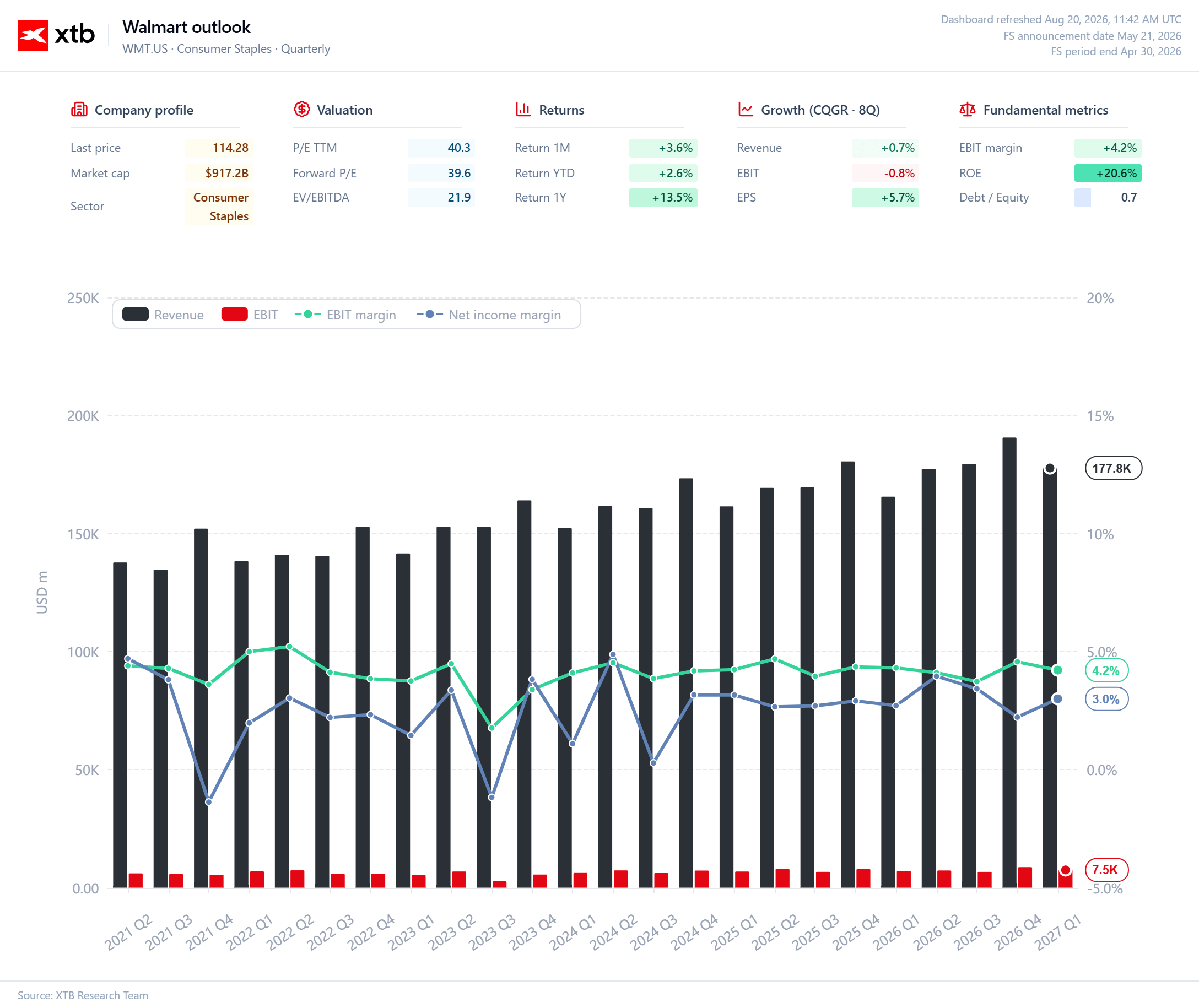Click the Last price value 114.28
This screenshot has width=1199, height=1008.
219,148
